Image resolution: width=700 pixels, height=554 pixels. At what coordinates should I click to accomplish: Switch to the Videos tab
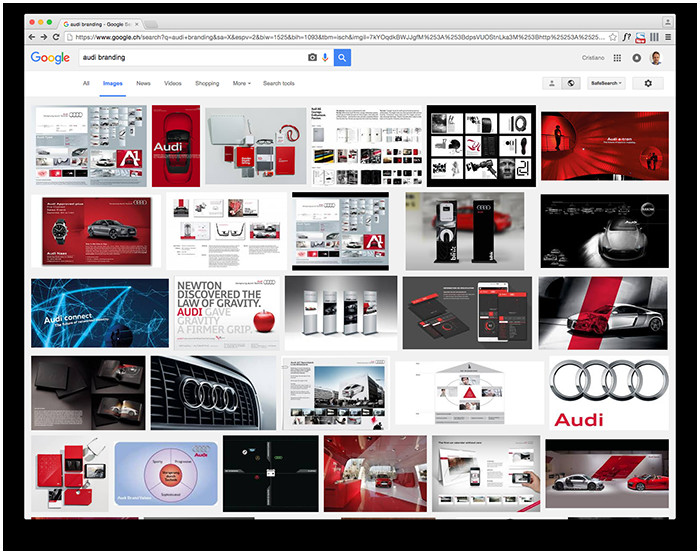click(x=173, y=83)
